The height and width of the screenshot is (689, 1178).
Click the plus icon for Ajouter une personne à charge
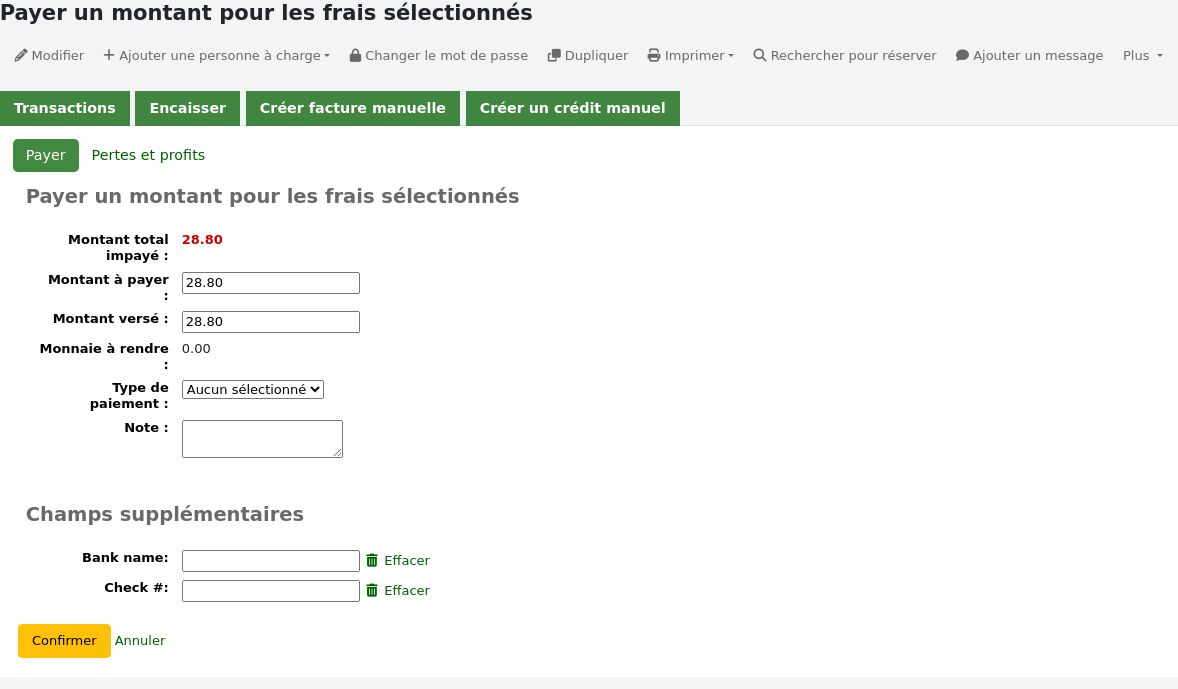109,55
